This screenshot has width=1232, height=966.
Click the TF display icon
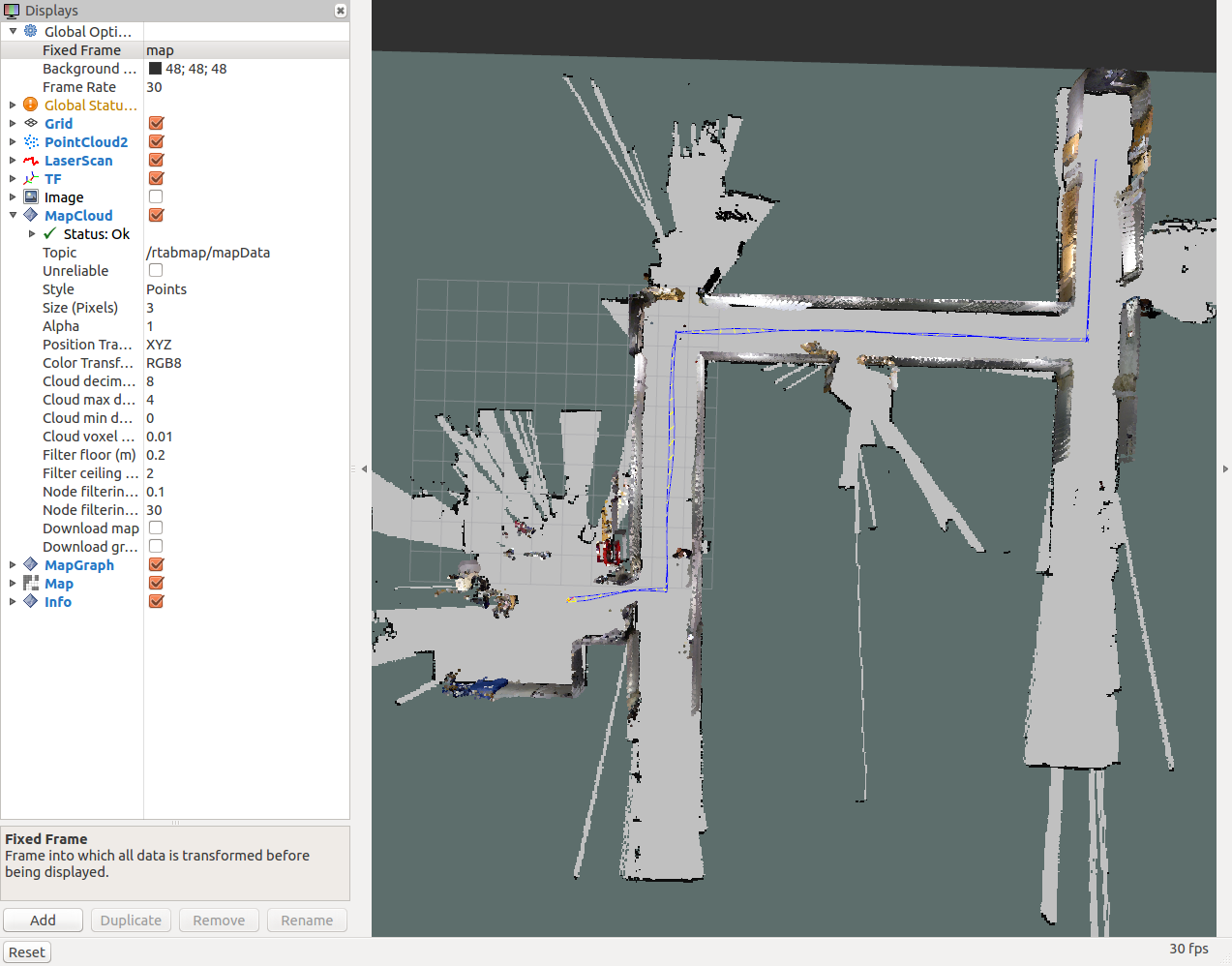click(x=31, y=179)
